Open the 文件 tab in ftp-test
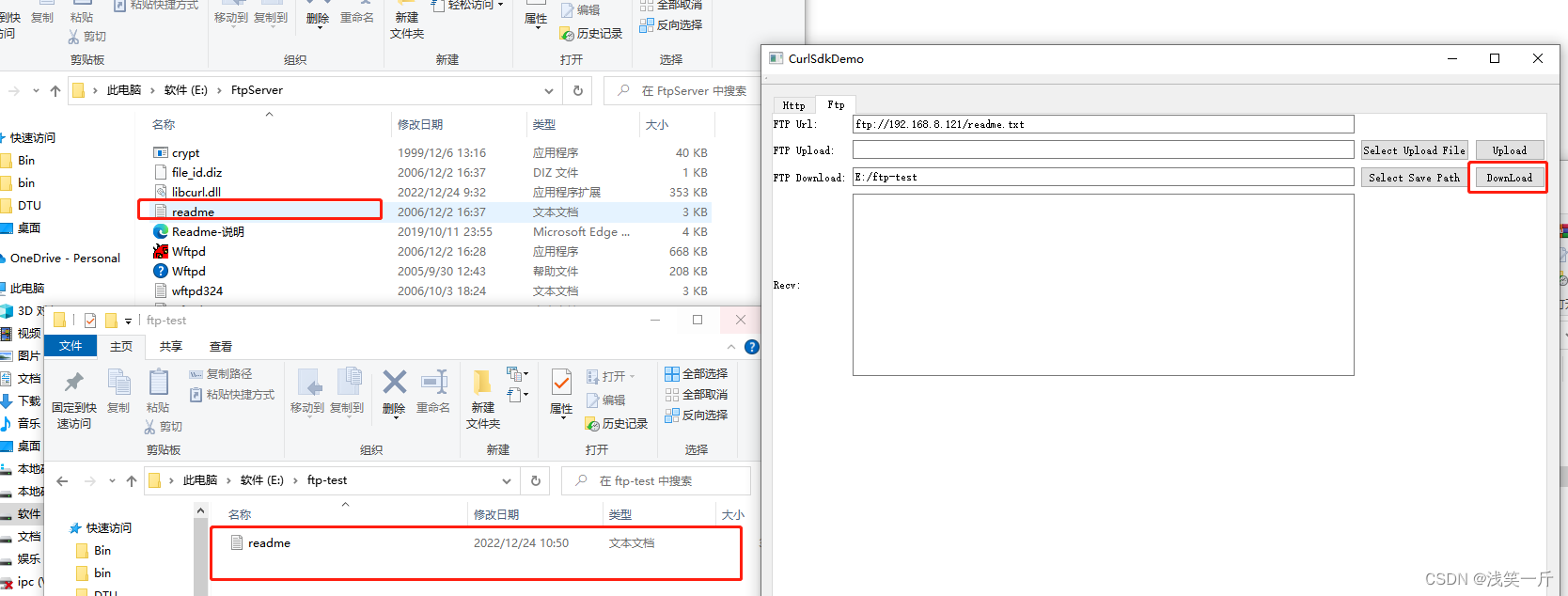This screenshot has width=1568, height=596. pyautogui.click(x=71, y=346)
